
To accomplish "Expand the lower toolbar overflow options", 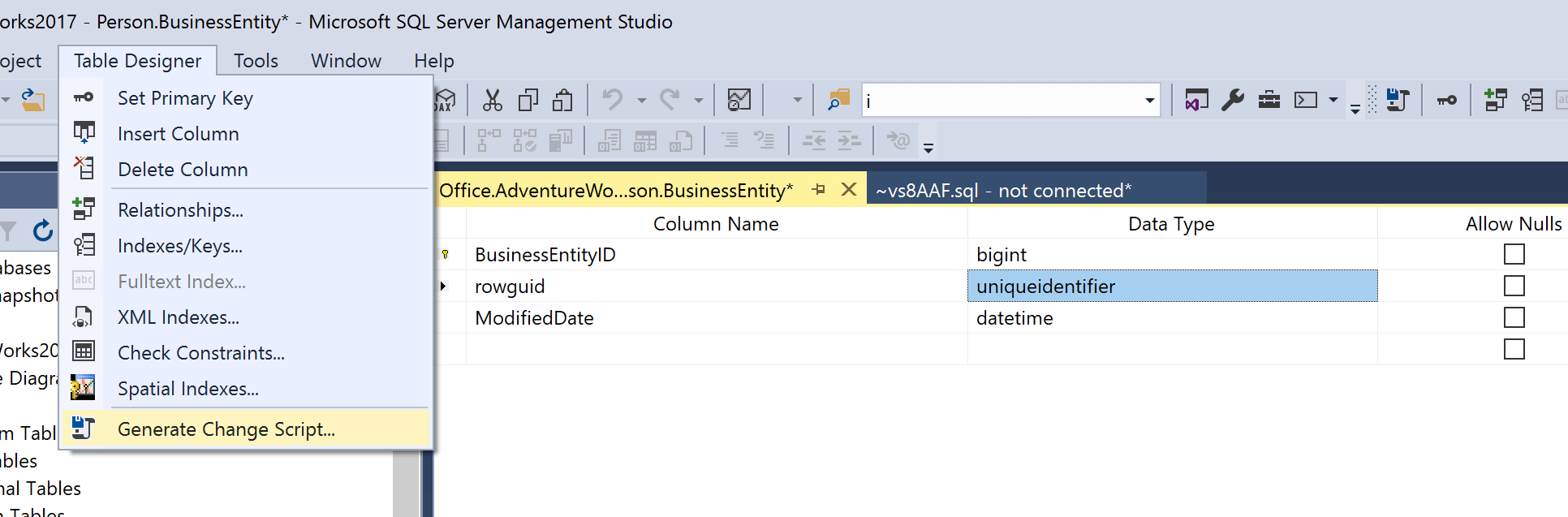I will (x=928, y=149).
